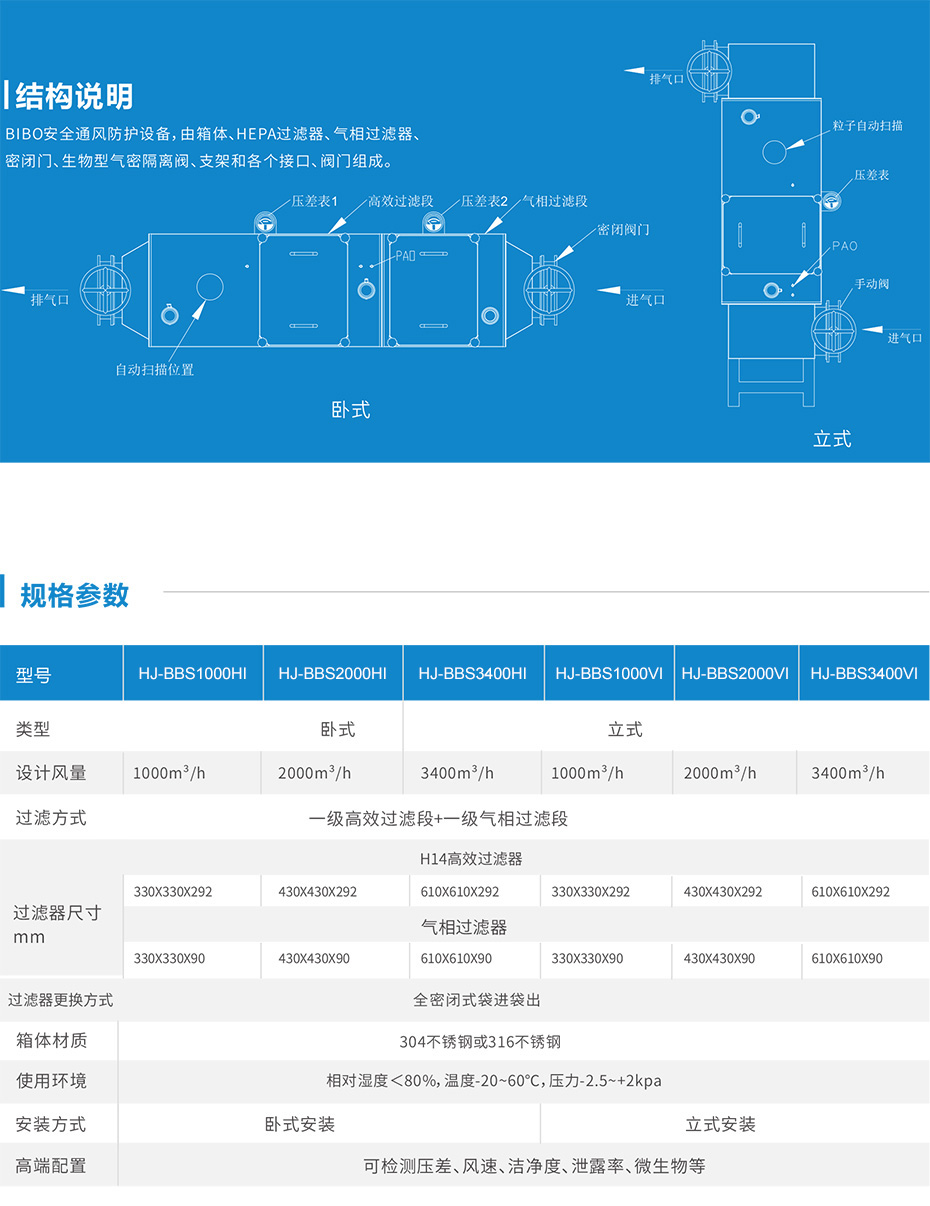Switch to the HJ-BBS1000HI column header
The image size is (930, 1206).
pyautogui.click(x=192, y=672)
